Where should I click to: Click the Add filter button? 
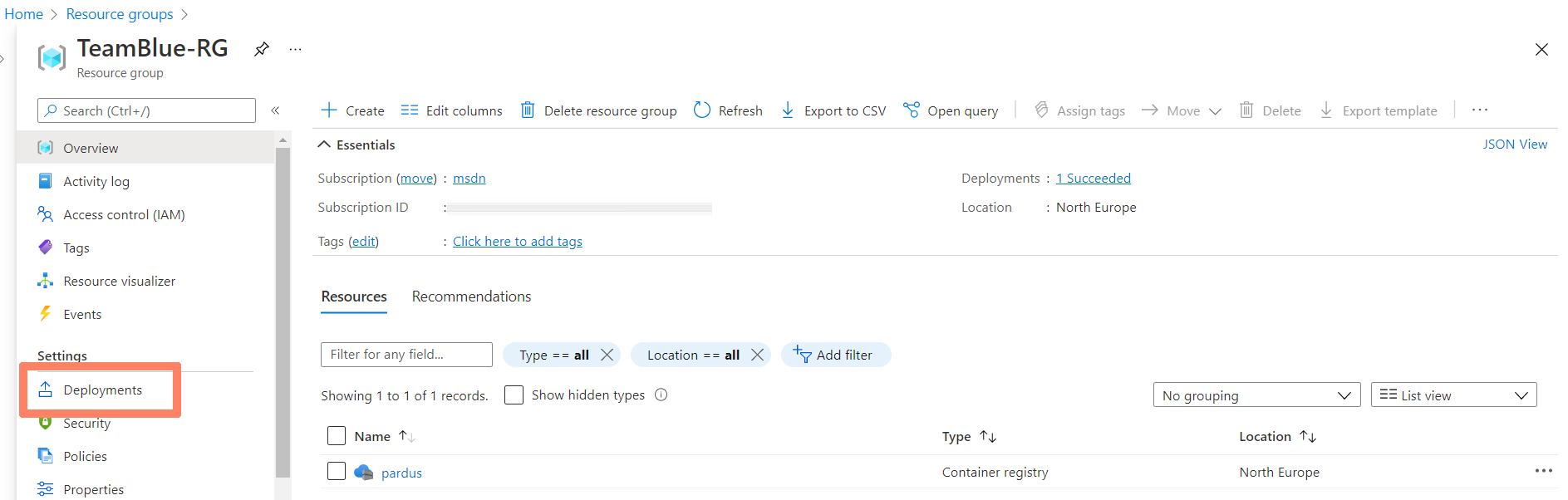coord(835,355)
